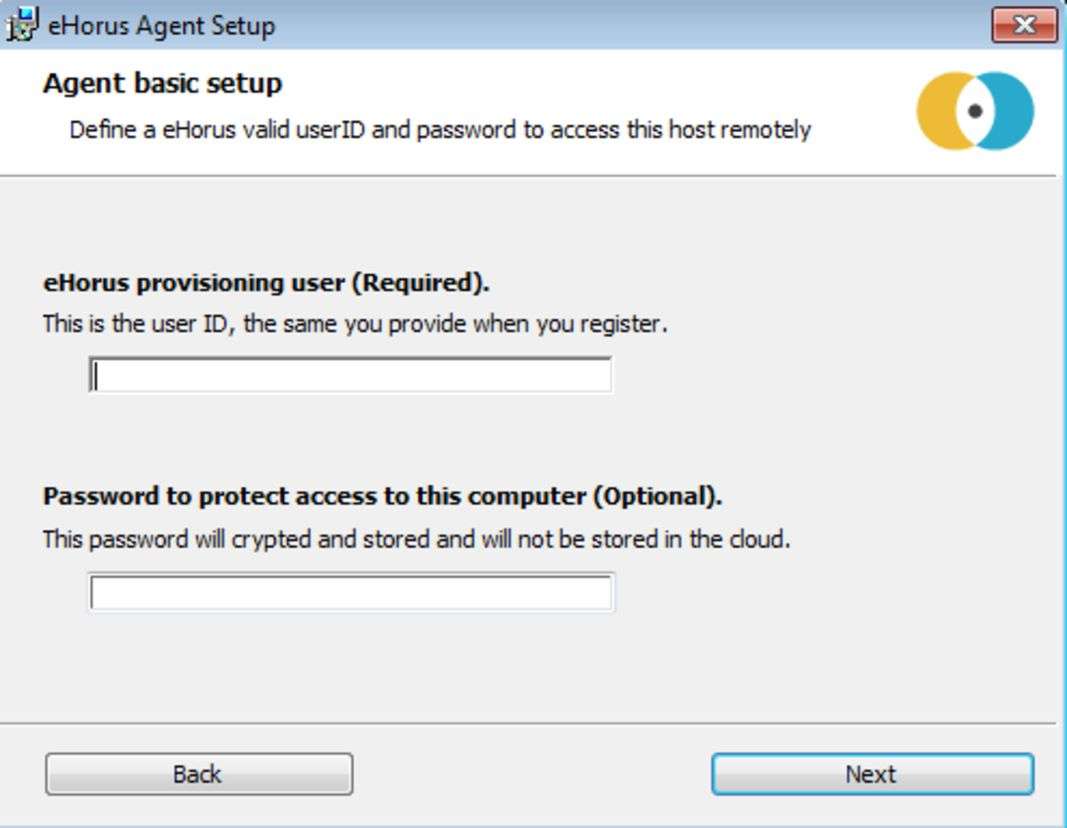Click "This password will crypted" description text

[416, 540]
